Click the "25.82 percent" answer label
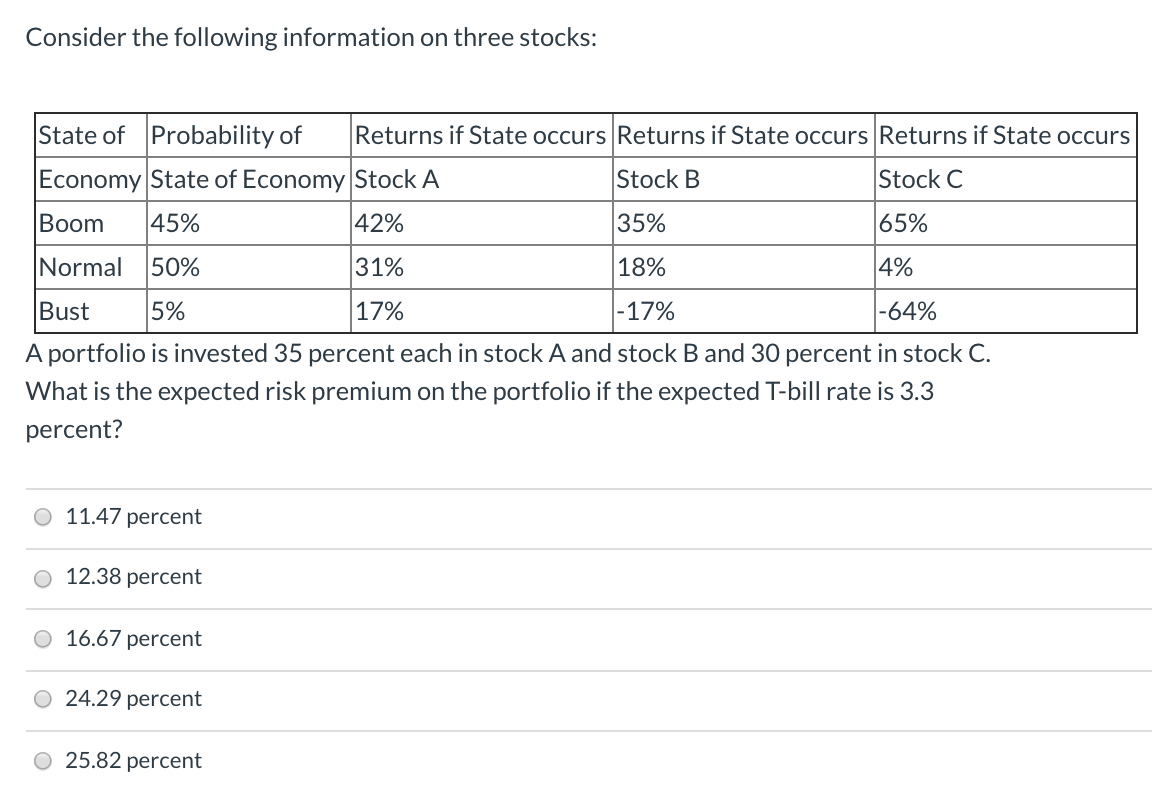The image size is (1168, 798). click(x=133, y=760)
